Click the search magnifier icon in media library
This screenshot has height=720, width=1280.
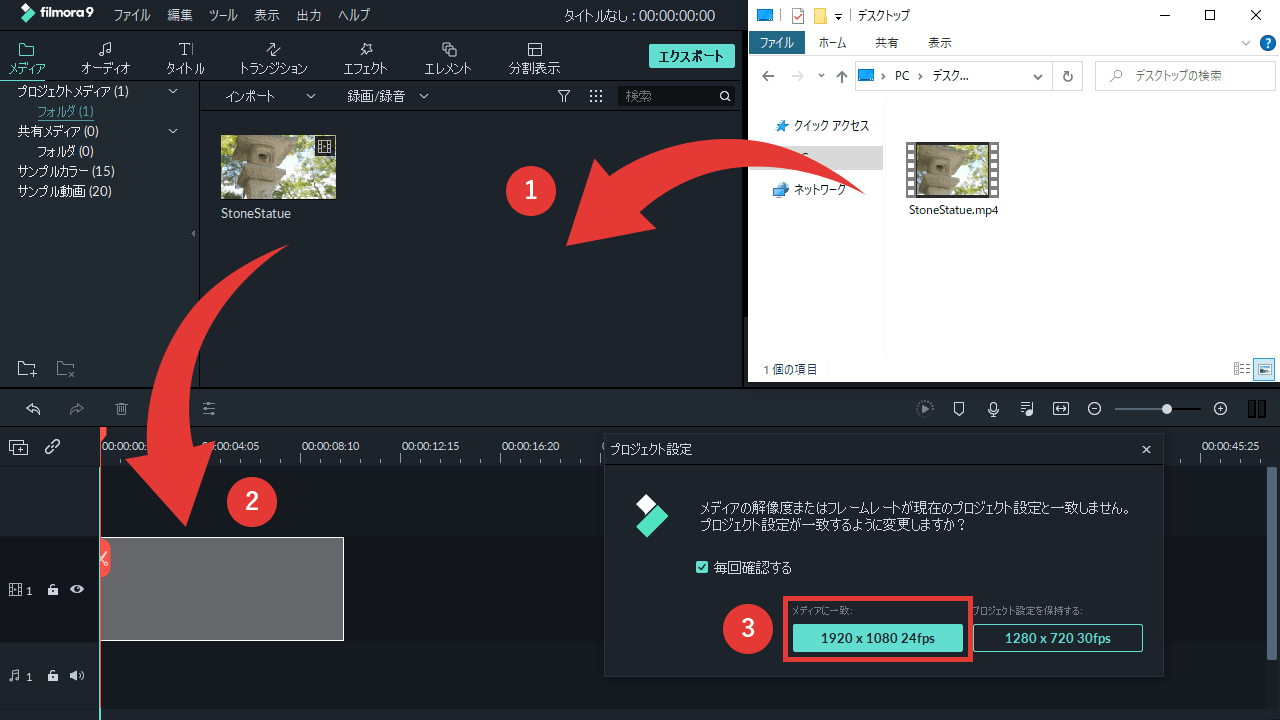pos(725,96)
